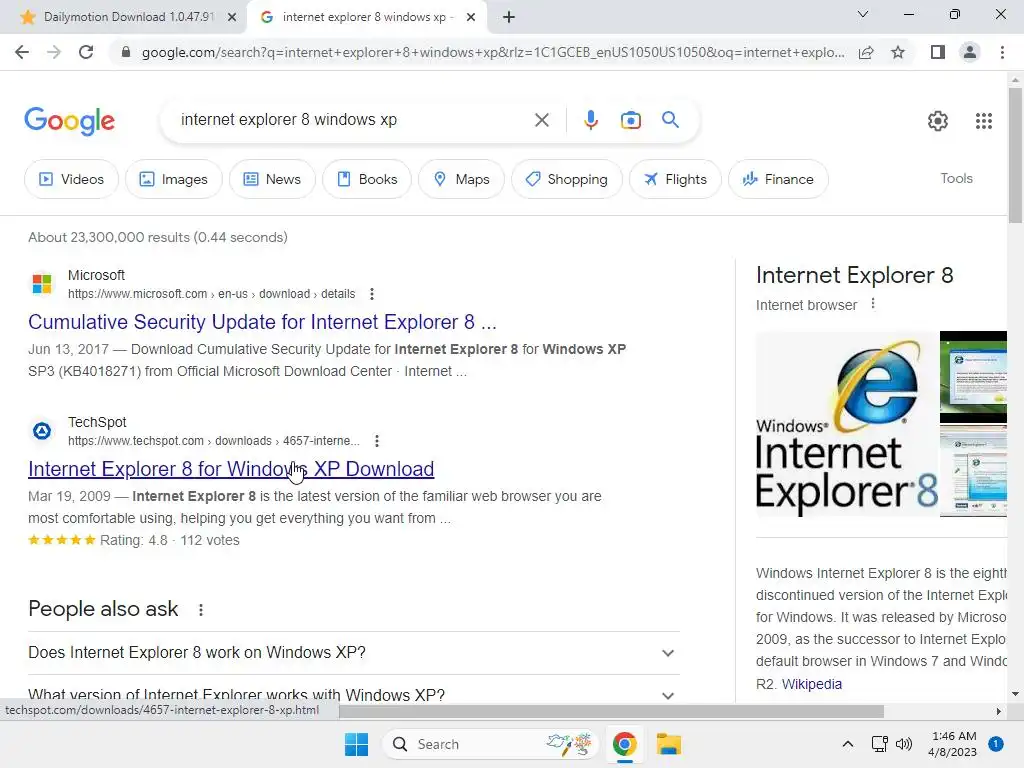This screenshot has height=768, width=1024.
Task: Open more options beside Internet browser label
Action: click(x=873, y=304)
